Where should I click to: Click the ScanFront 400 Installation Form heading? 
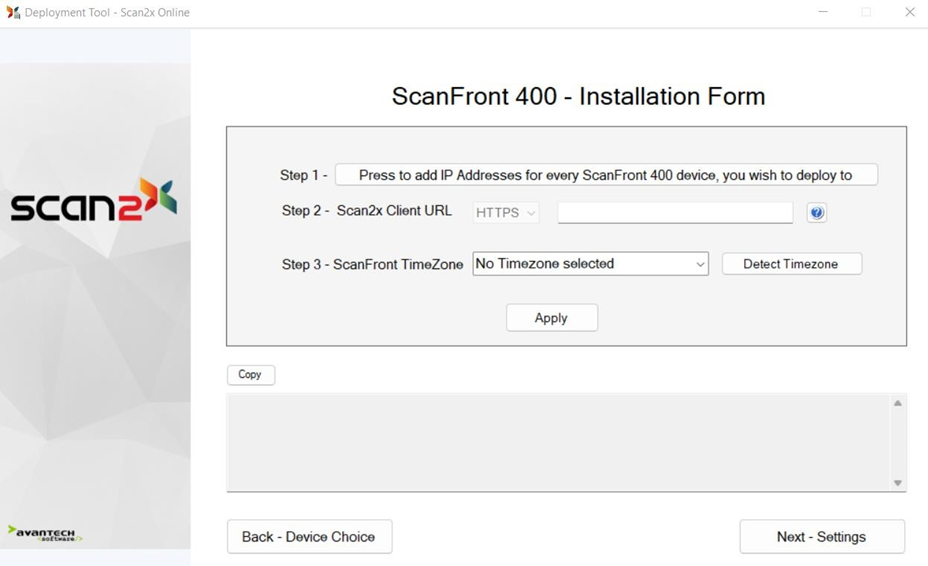click(578, 97)
